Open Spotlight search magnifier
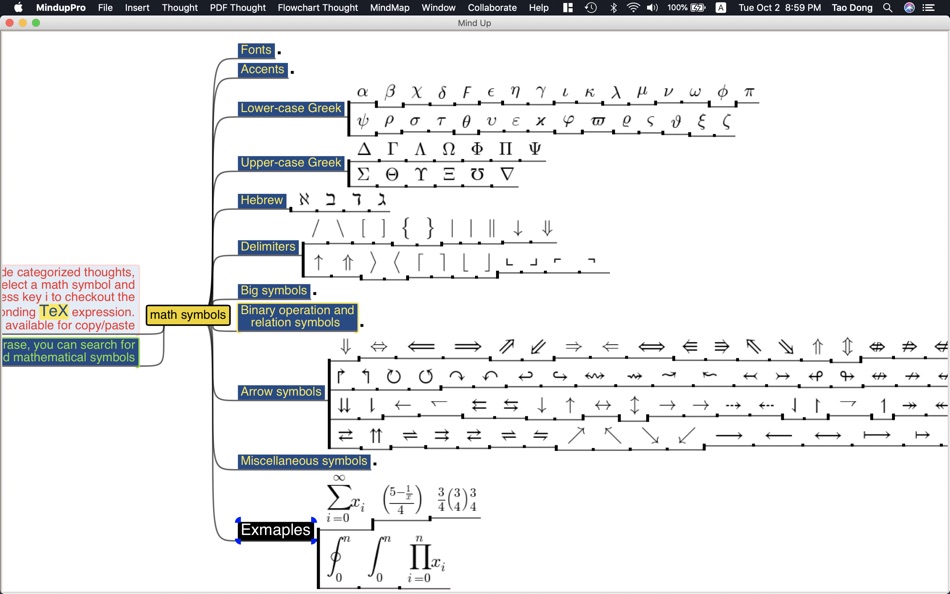Viewport: 950px width, 594px height. pyautogui.click(x=887, y=8)
